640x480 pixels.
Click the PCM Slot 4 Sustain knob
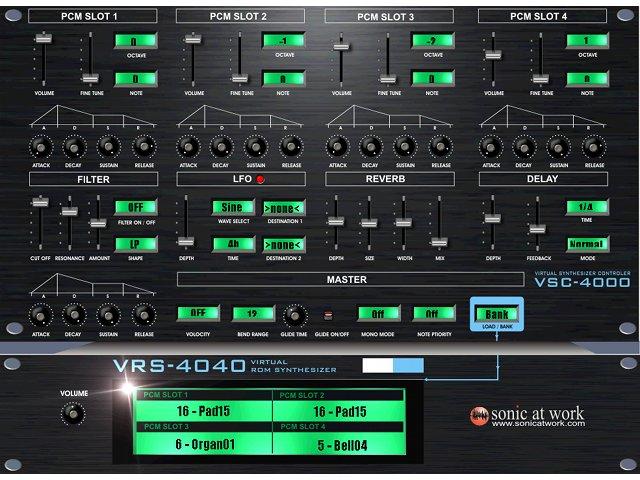click(559, 147)
